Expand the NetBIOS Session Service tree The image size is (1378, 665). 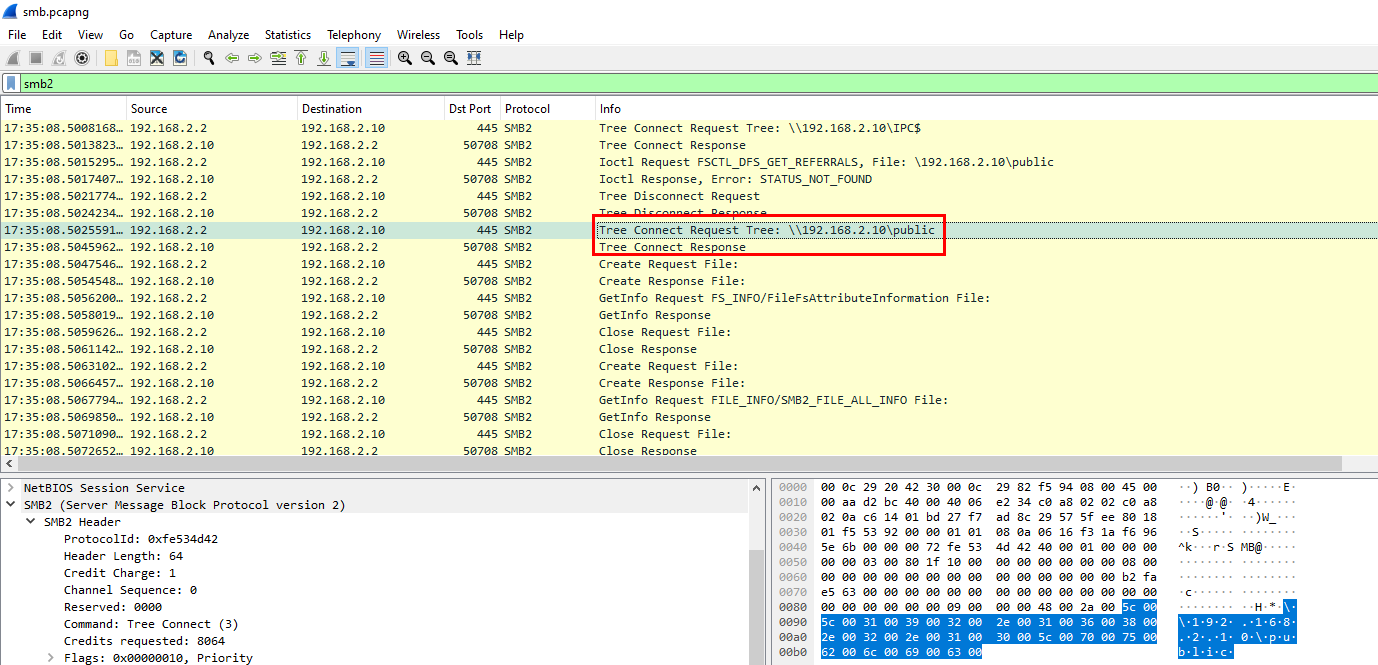pyautogui.click(x=10, y=488)
